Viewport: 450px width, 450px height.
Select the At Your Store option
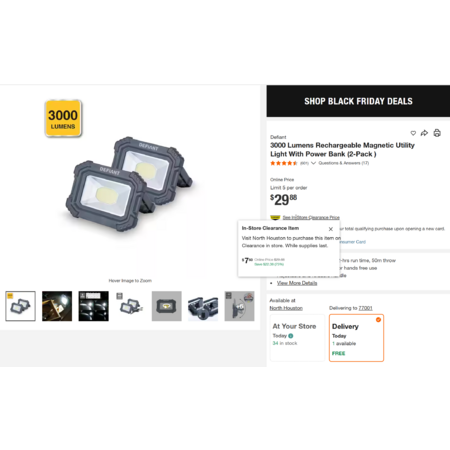(297, 338)
